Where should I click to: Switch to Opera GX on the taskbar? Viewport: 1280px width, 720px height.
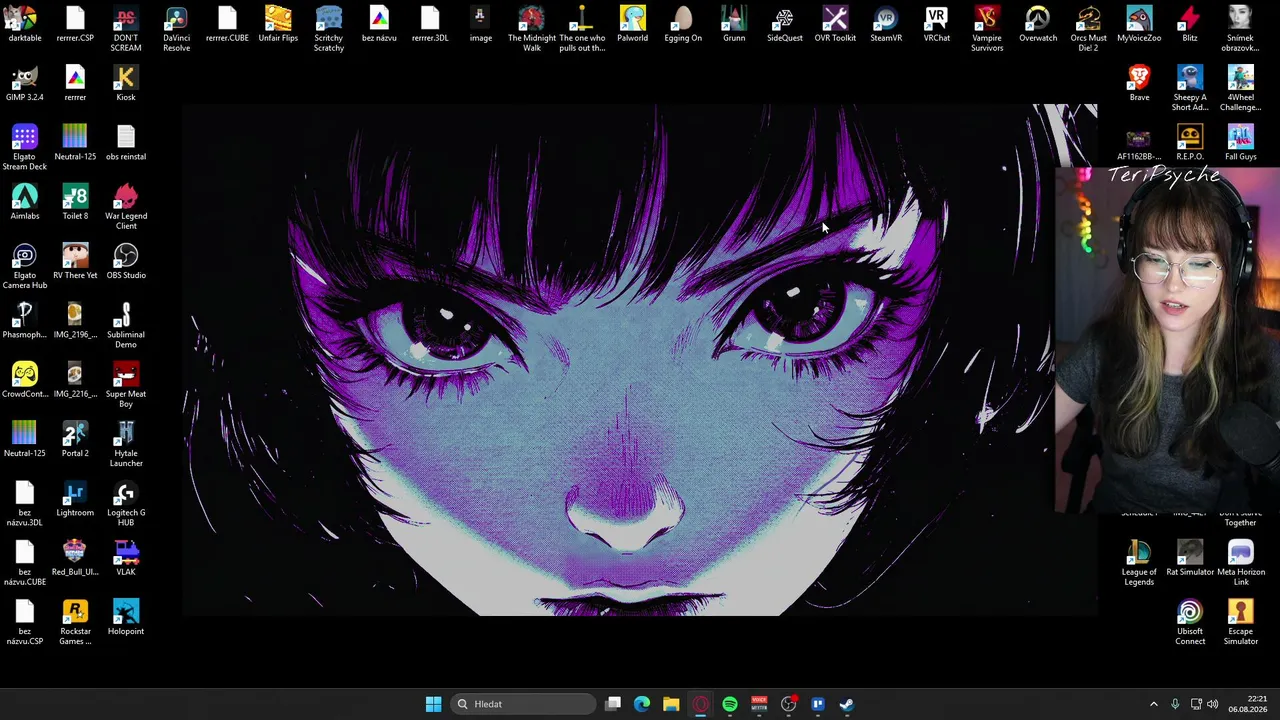coord(700,704)
